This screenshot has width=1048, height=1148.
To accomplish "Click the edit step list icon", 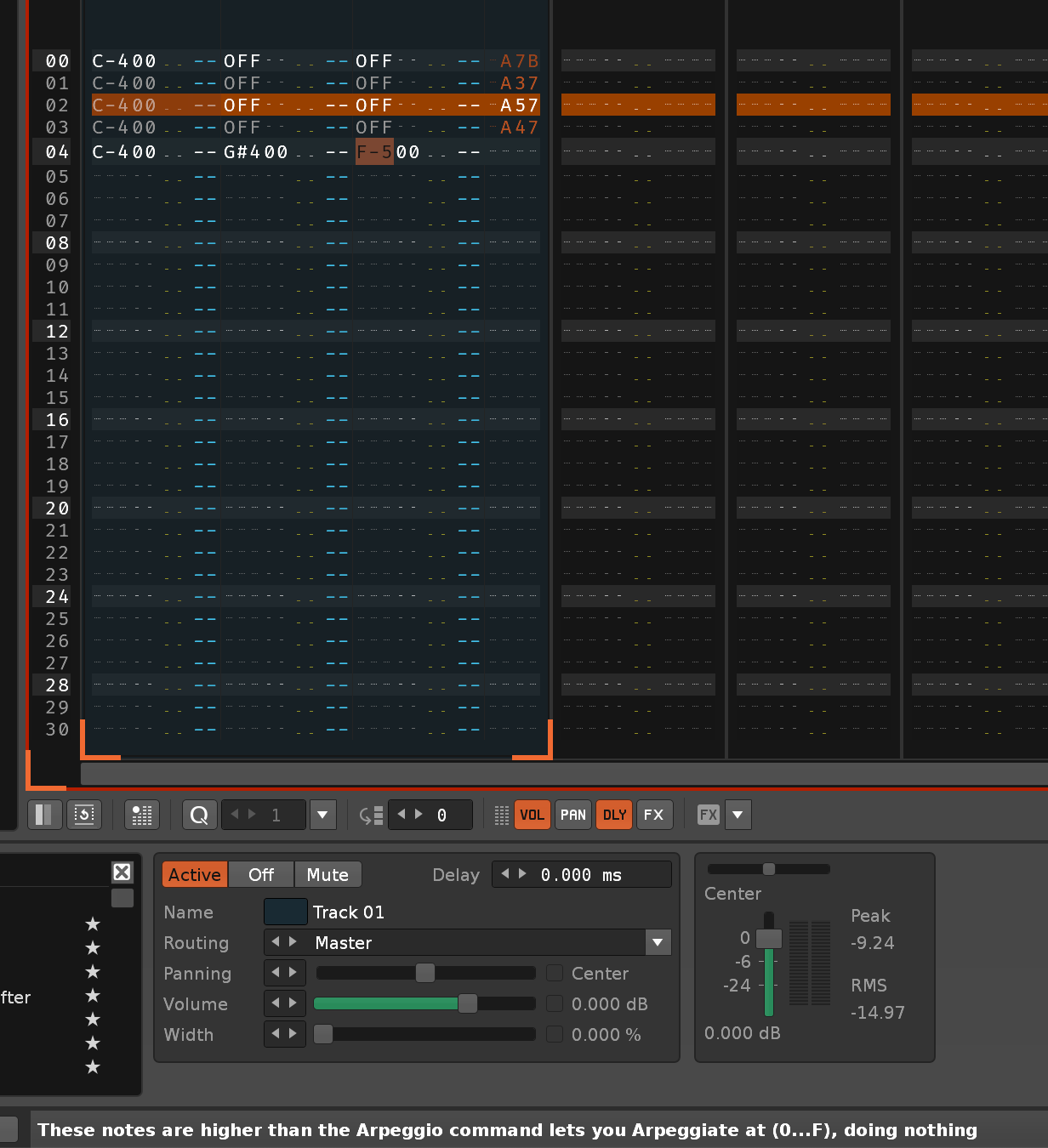I will [371, 815].
